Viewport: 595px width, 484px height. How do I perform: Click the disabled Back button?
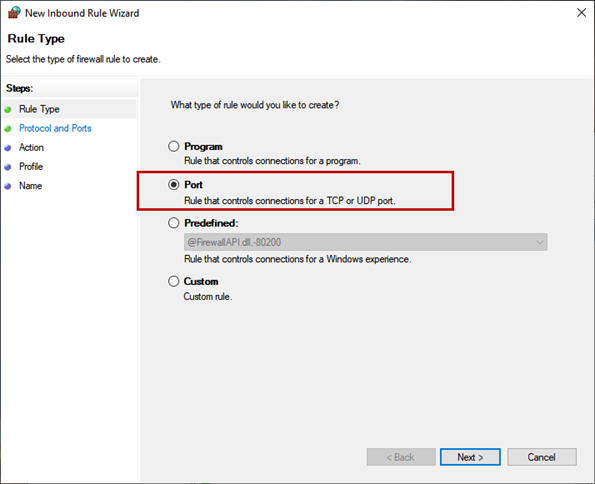(x=401, y=457)
